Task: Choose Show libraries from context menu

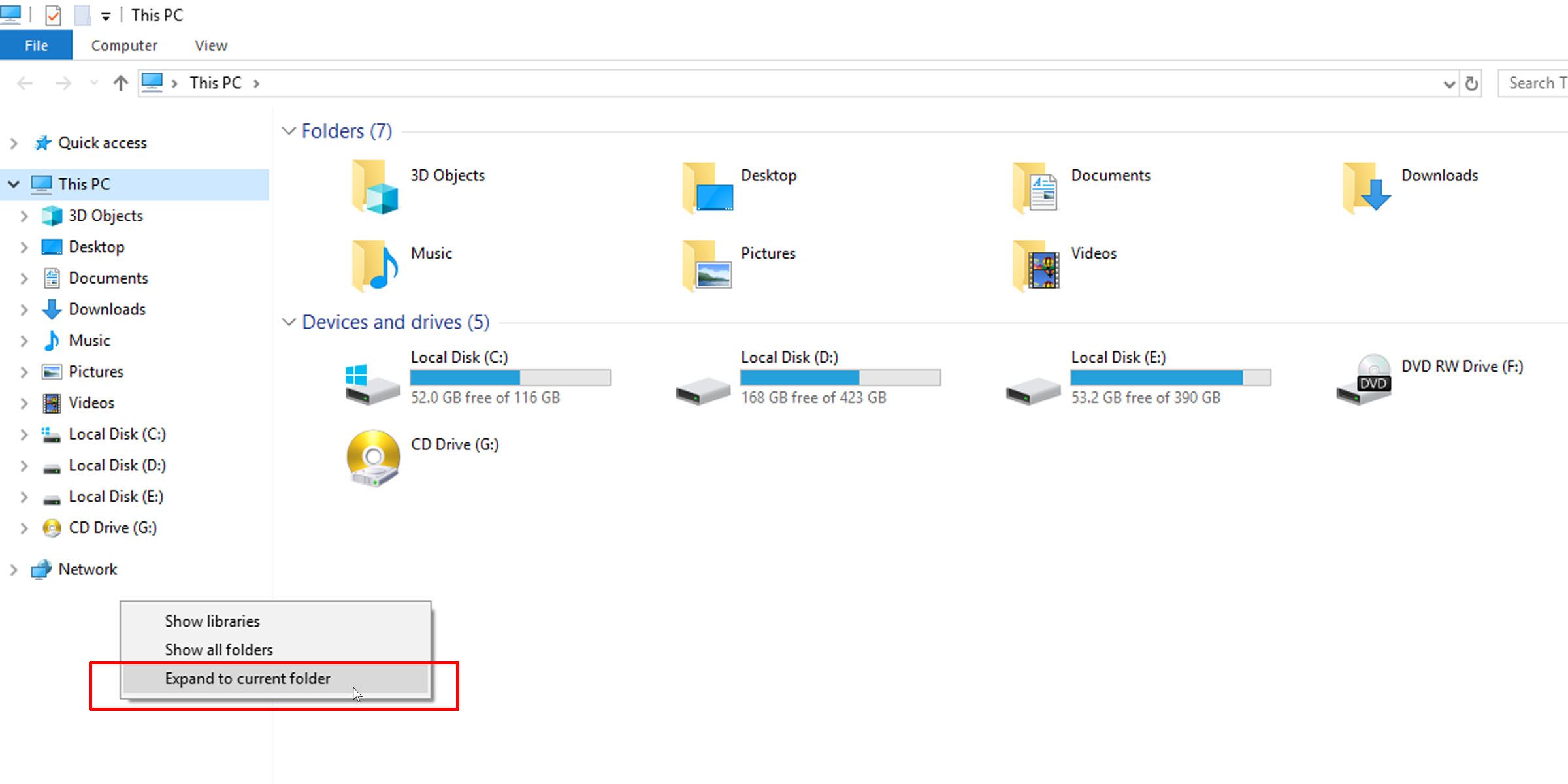Action: coord(276,621)
